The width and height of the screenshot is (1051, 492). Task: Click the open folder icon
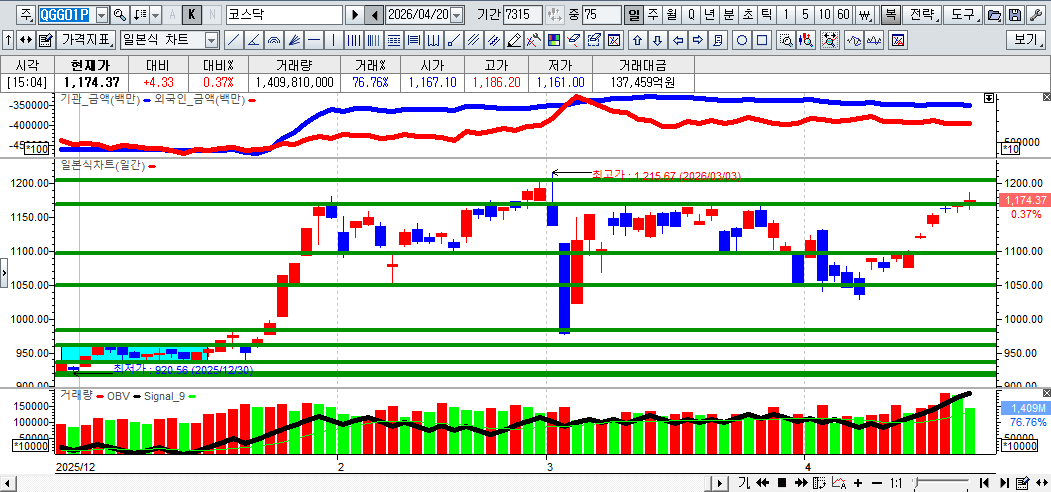click(x=993, y=15)
